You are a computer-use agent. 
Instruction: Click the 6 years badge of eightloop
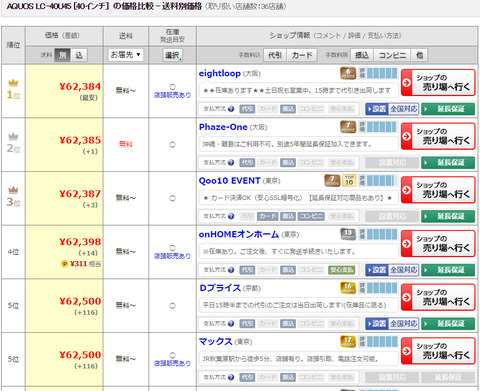point(348,73)
